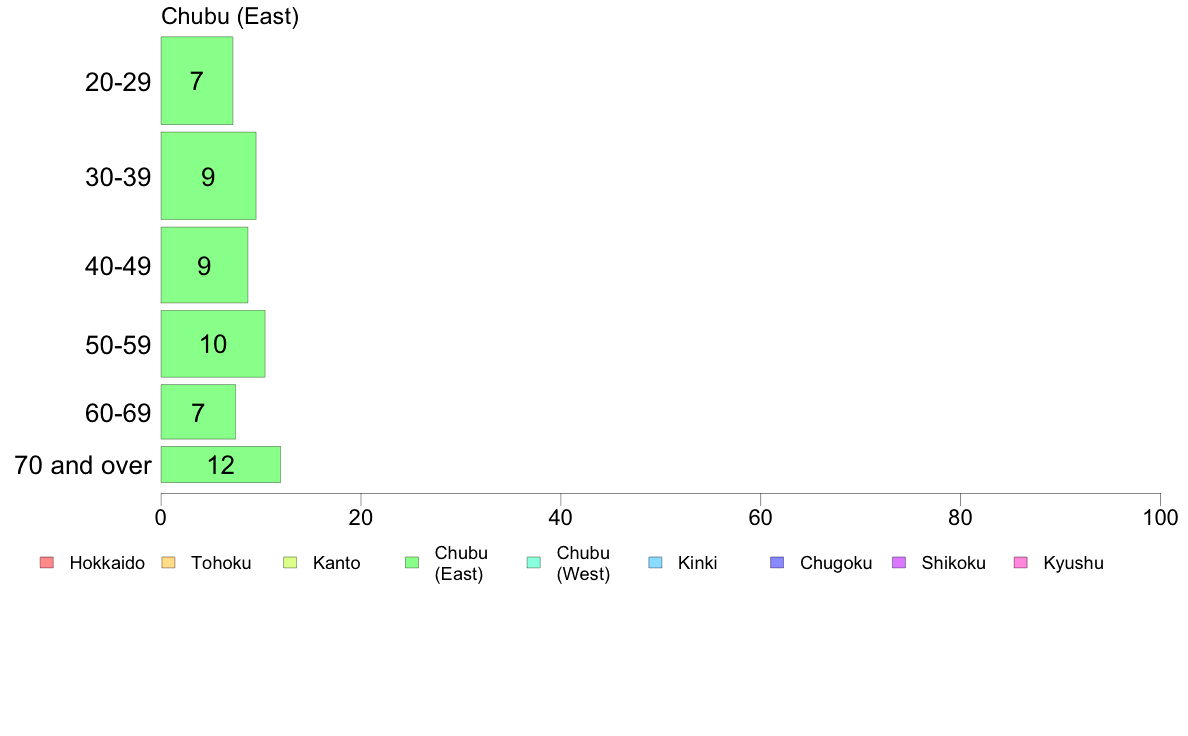Viewport: 1188px width, 736px height.
Task: Click the Tohoku orange legend swatch
Action: click(x=168, y=563)
